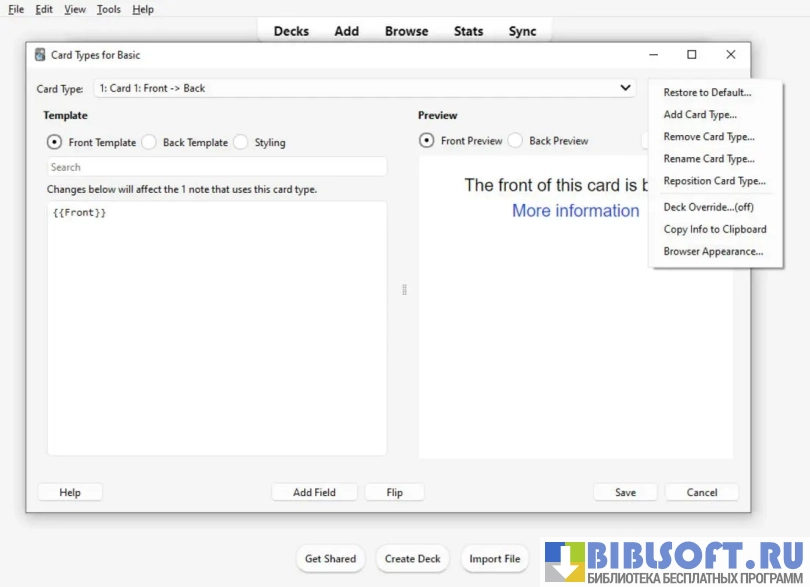Select Add Card Type menu entry
The height and width of the screenshot is (587, 810).
(700, 115)
